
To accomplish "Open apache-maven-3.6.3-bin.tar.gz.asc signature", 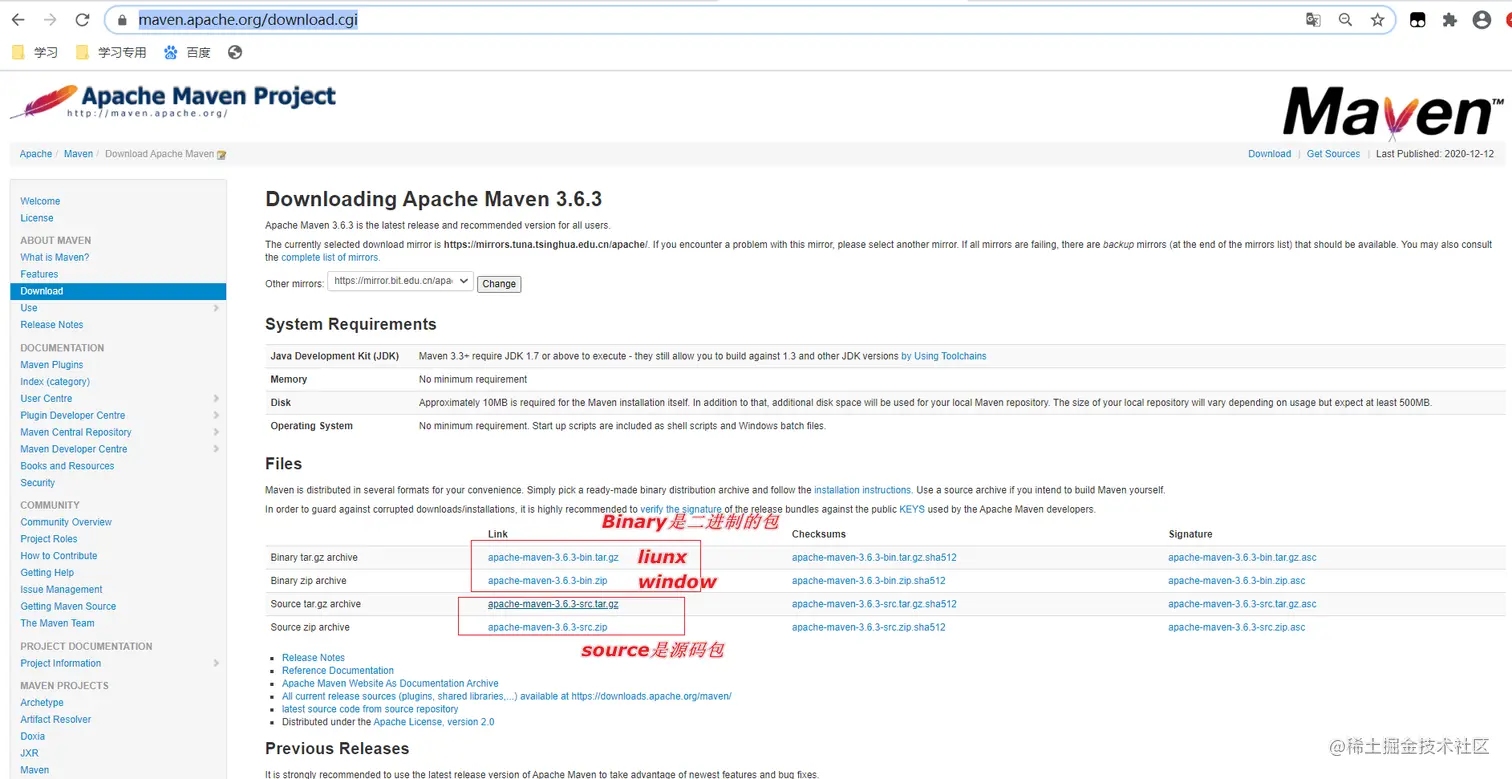I will pos(1242,557).
